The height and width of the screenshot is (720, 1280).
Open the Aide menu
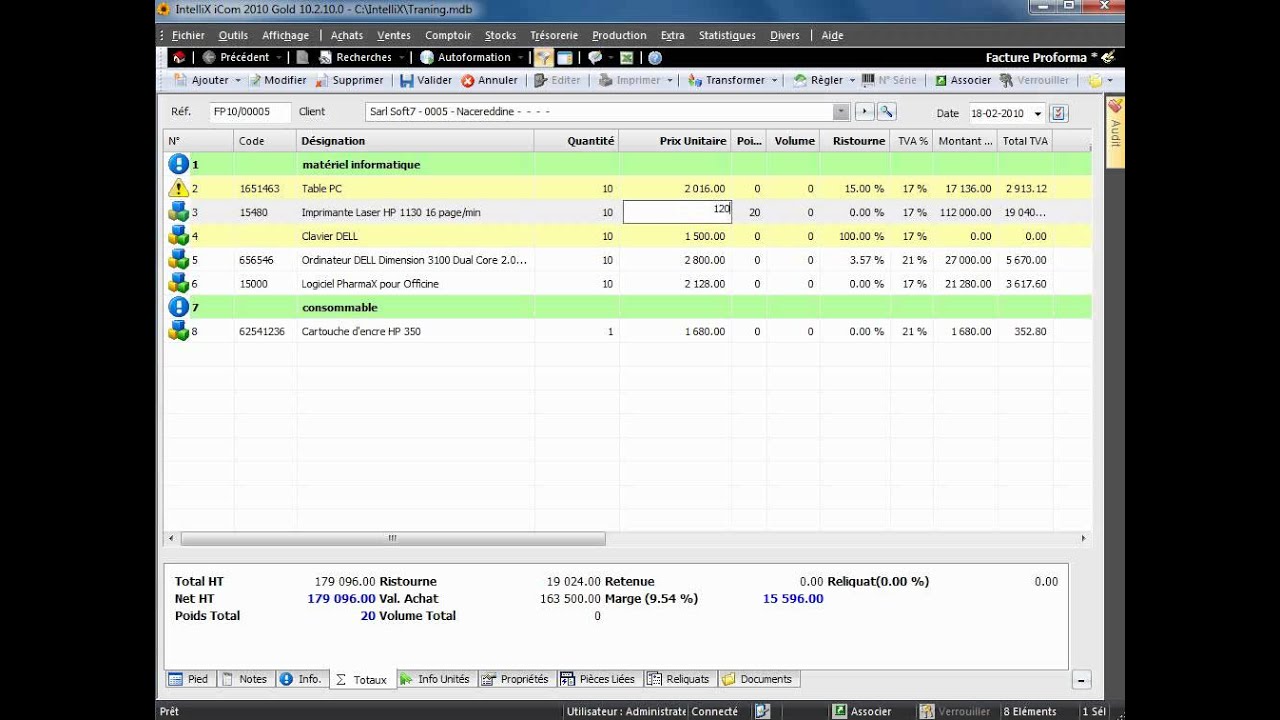pyautogui.click(x=832, y=35)
